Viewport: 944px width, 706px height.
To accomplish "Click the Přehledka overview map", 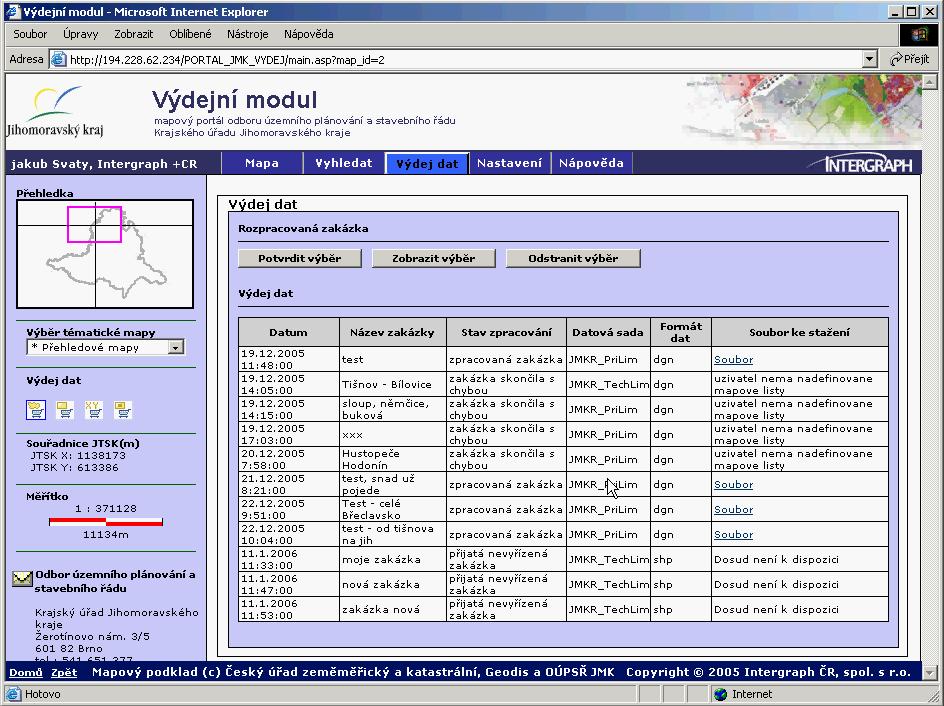I will [105, 254].
